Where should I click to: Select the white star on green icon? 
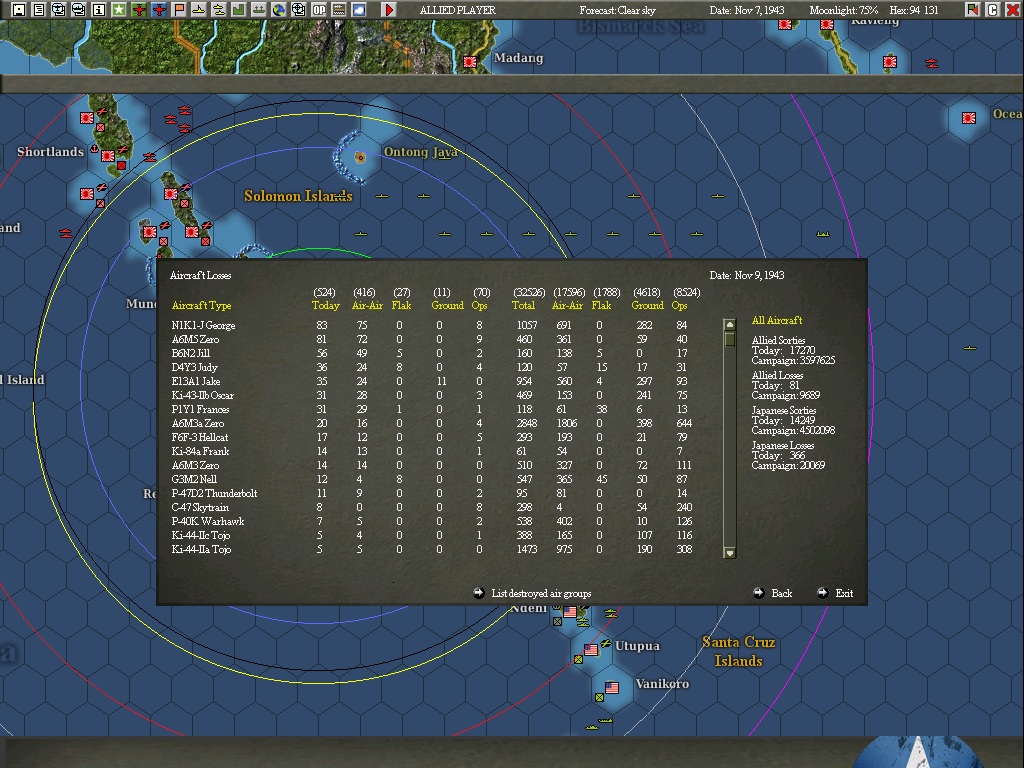(119, 9)
